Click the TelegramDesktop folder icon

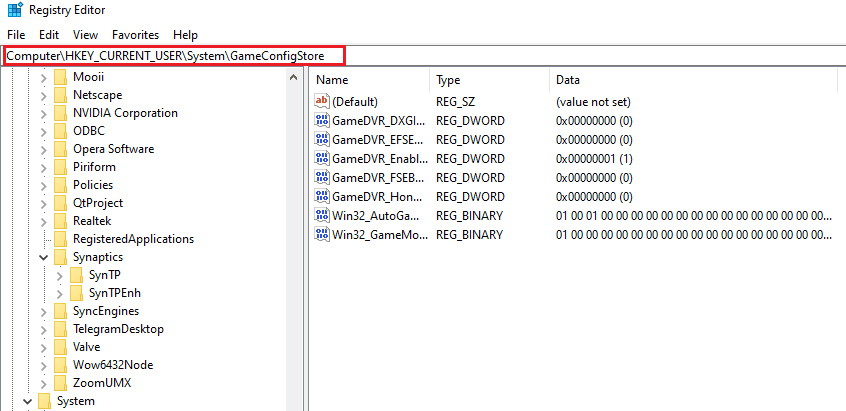point(60,329)
